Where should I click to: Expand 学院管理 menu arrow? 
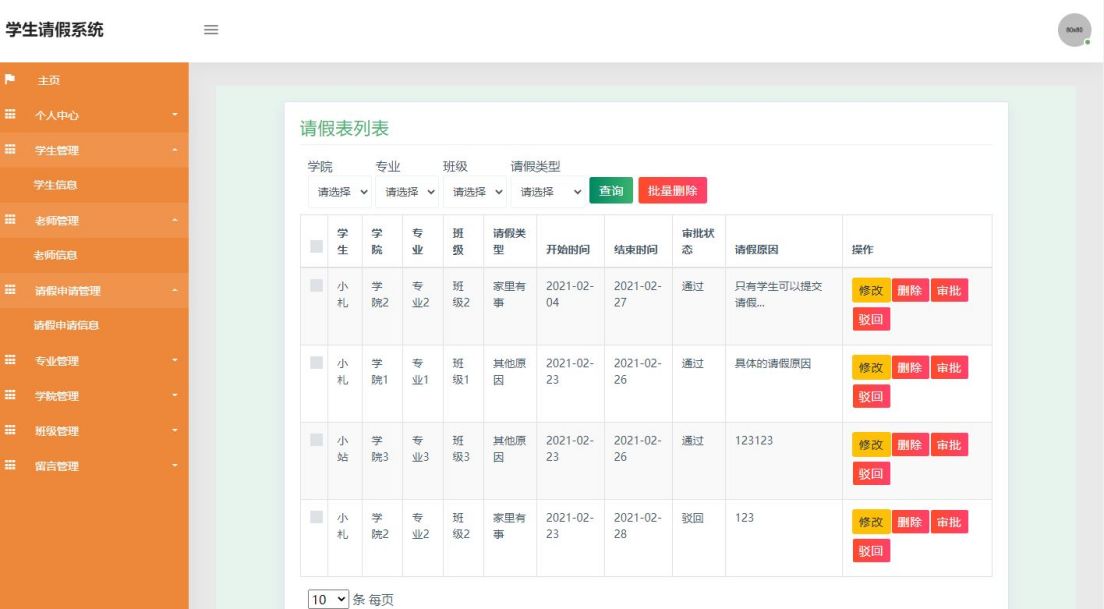pyautogui.click(x=175, y=395)
